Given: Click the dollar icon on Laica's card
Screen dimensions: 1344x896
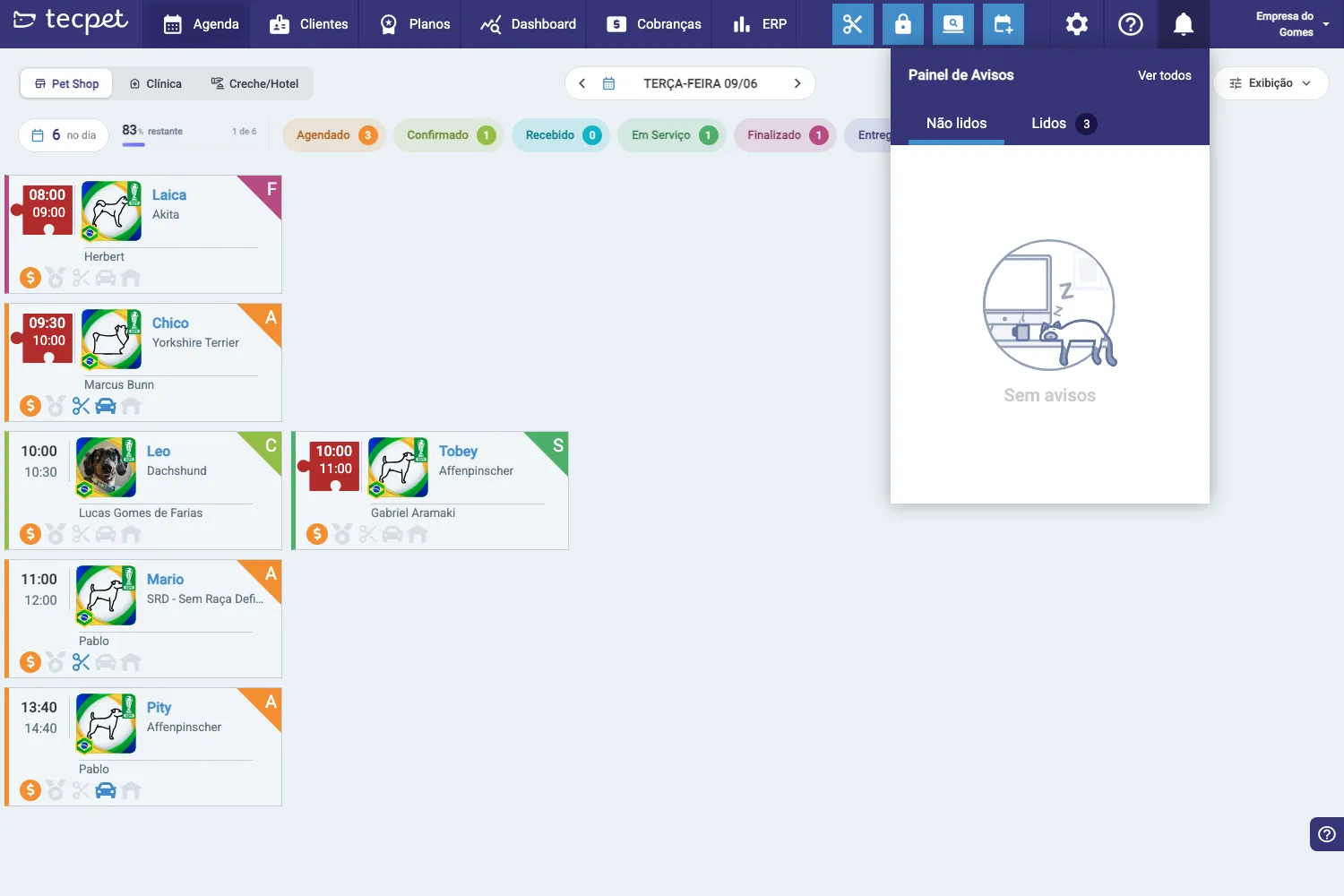Looking at the screenshot, I should point(30,278).
